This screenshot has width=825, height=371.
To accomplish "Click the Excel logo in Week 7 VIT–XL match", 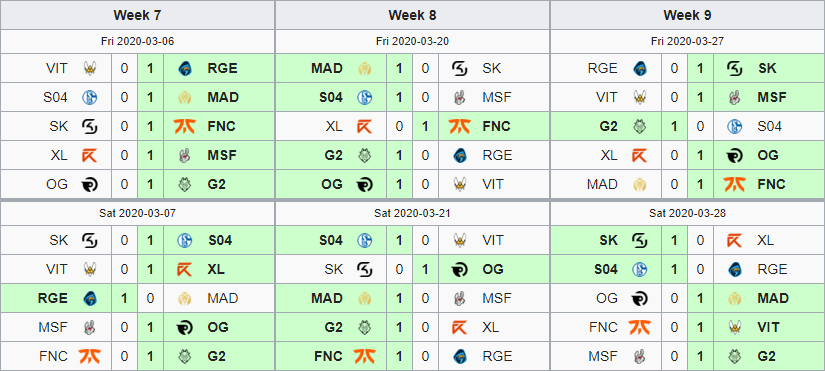I will click(x=185, y=269).
